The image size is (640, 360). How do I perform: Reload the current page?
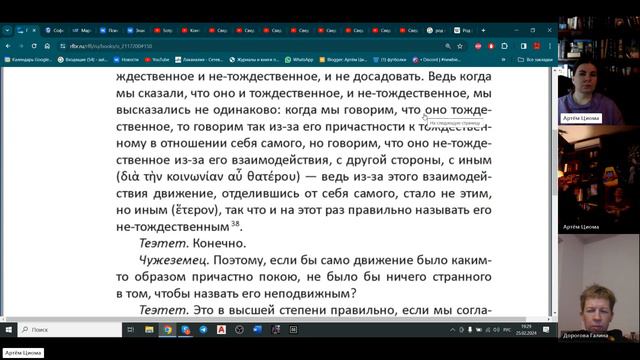tap(34, 46)
